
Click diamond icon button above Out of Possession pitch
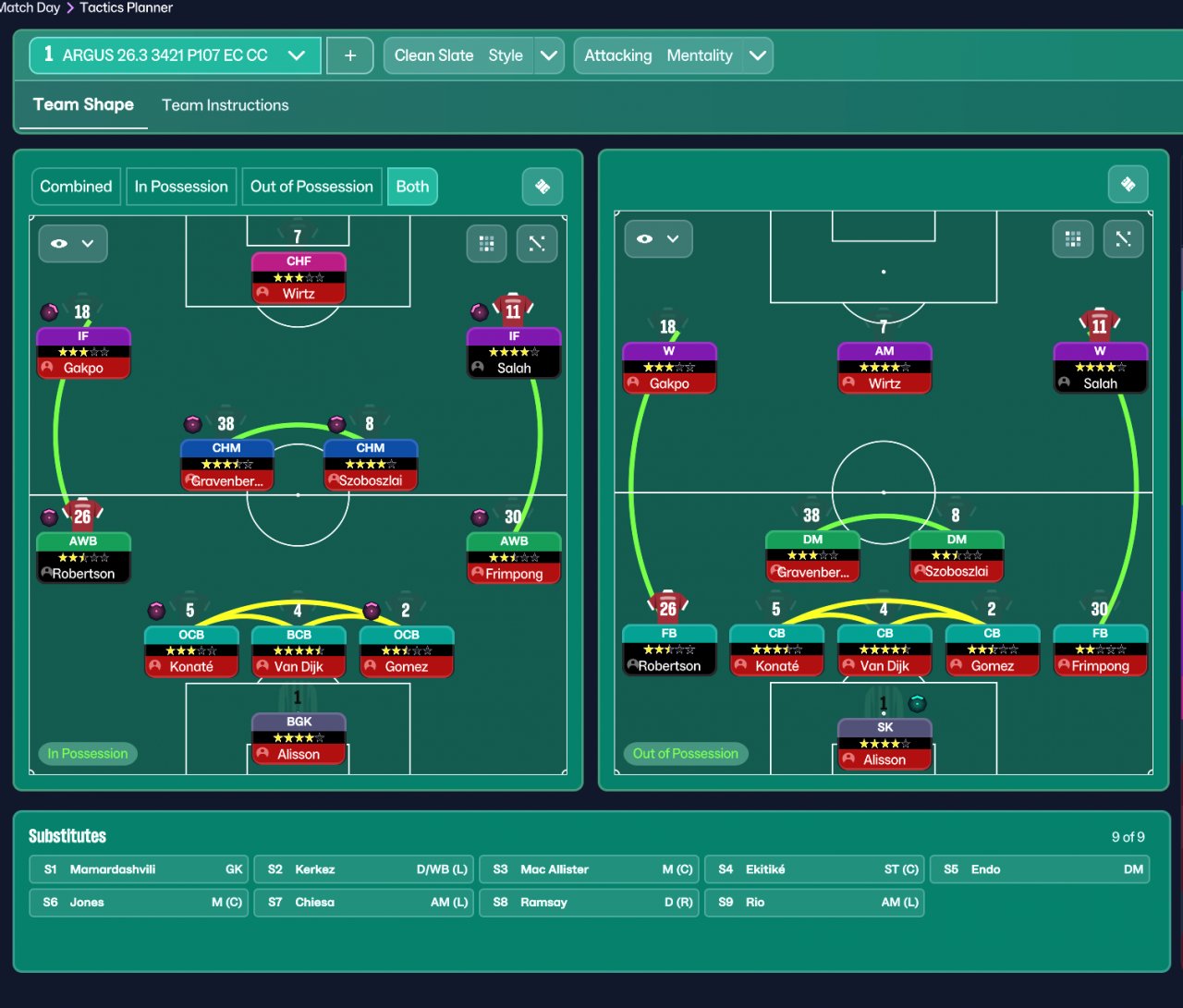point(1128,185)
